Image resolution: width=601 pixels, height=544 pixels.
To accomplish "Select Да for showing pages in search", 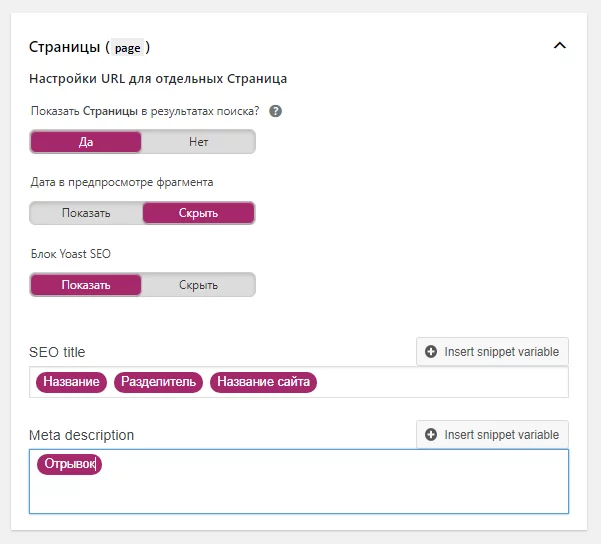I will tap(86, 142).
